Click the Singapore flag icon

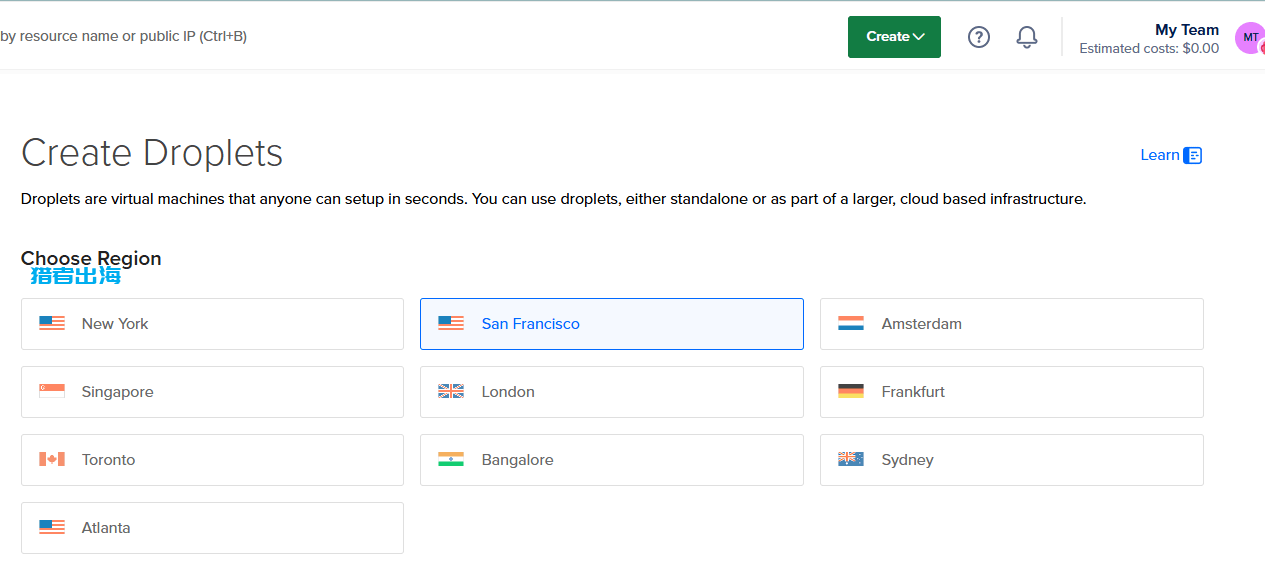[x=52, y=391]
